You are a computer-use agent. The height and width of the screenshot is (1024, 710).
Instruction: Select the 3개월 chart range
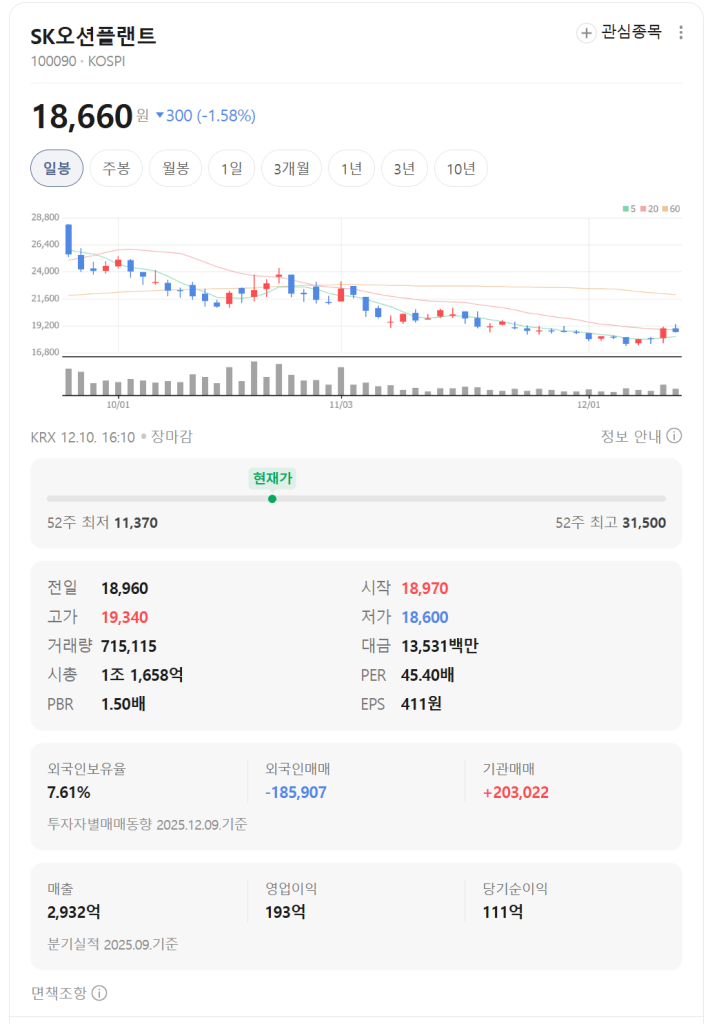click(x=291, y=168)
